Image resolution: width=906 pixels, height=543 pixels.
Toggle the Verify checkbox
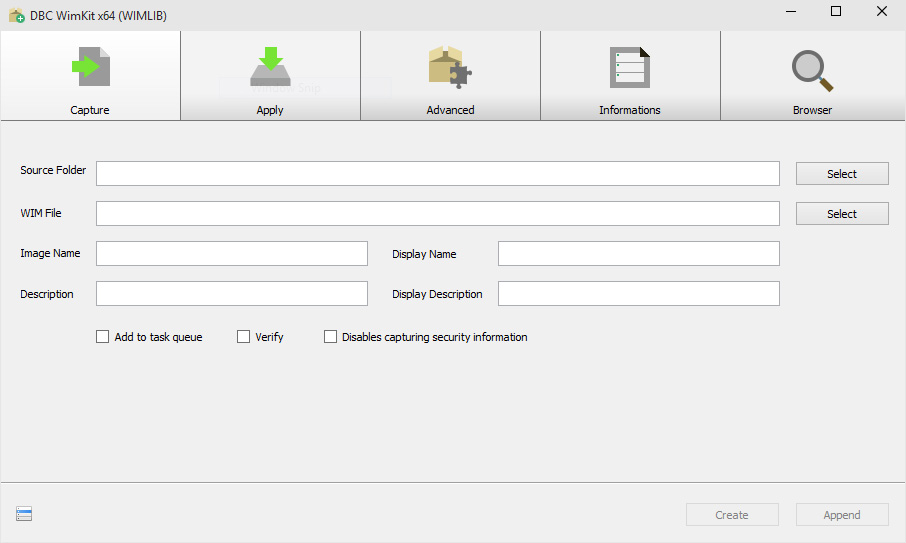coord(243,337)
